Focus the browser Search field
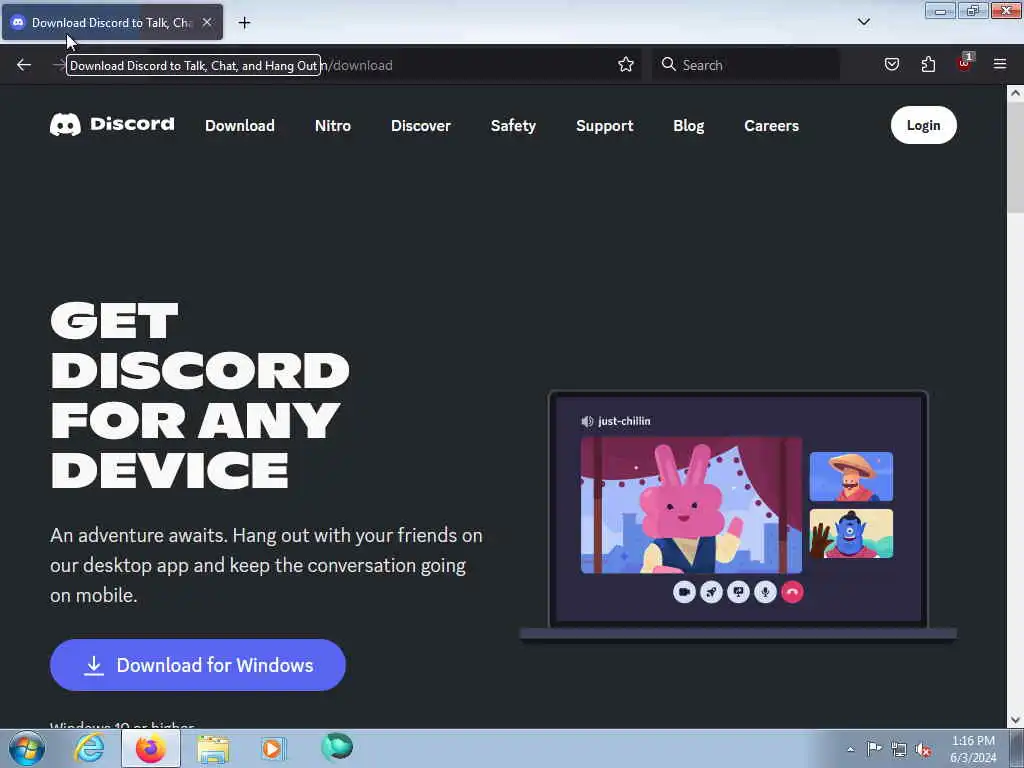This screenshot has height=768, width=1024. click(746, 65)
